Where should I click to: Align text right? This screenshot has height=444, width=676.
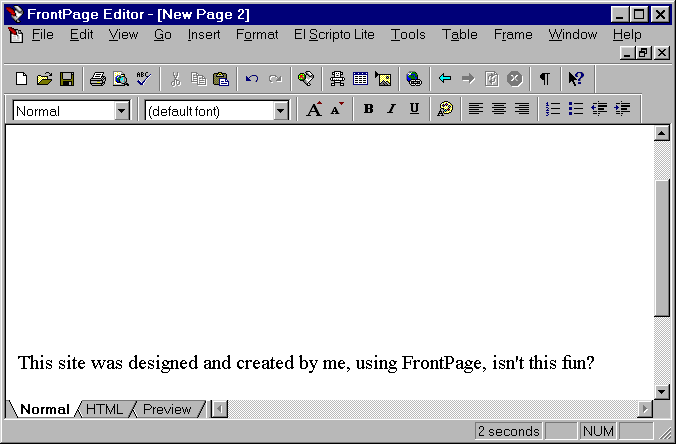pos(522,109)
